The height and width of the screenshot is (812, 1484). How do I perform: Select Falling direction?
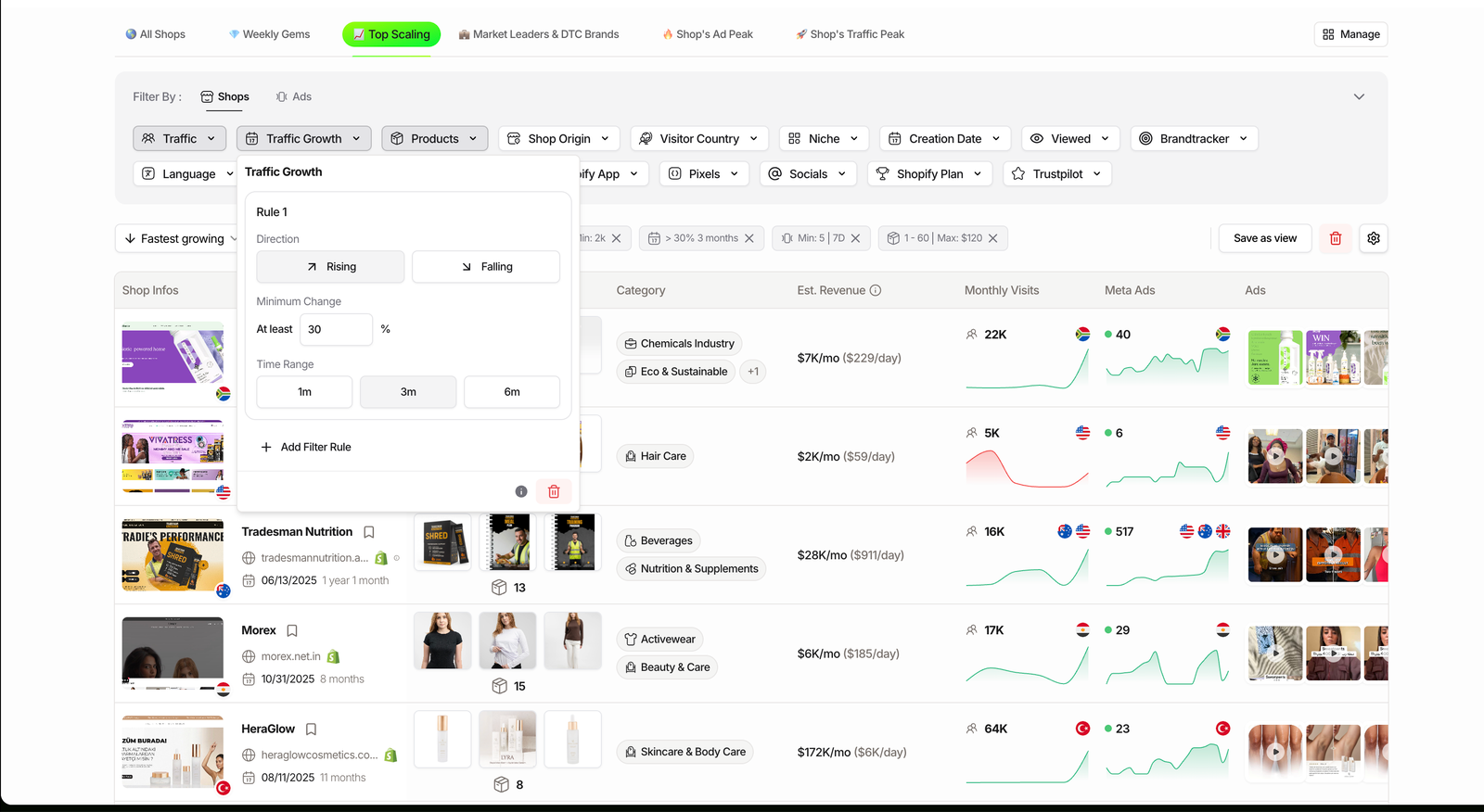486,267
